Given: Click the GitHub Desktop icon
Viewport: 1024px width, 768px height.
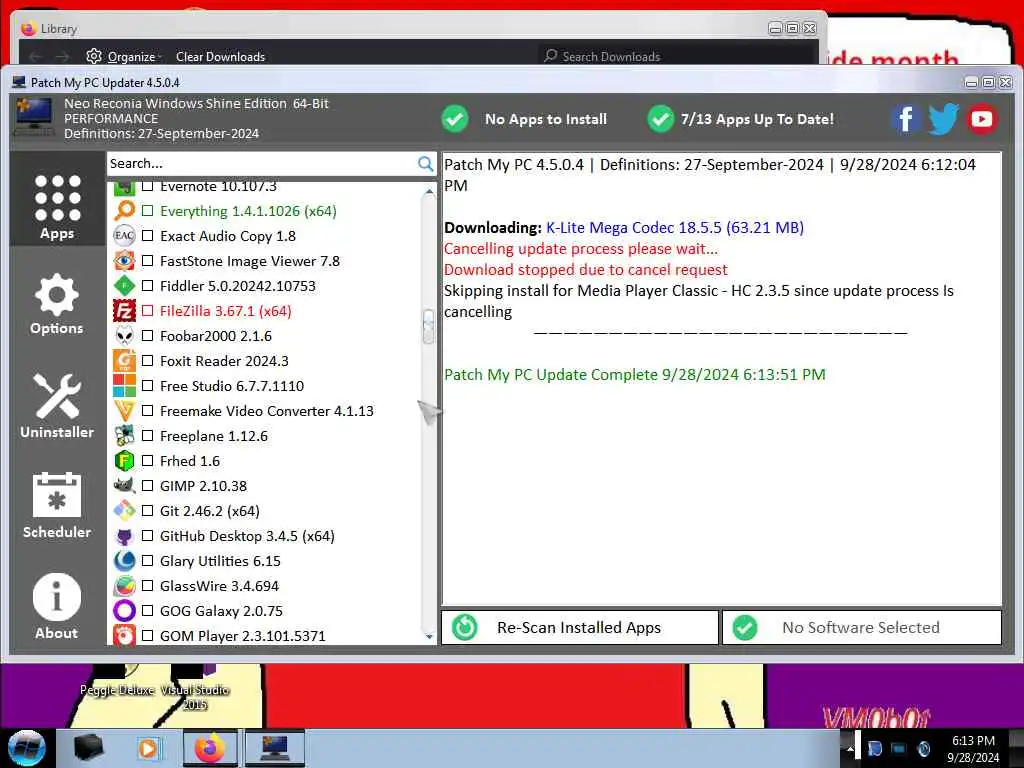Looking at the screenshot, I should (x=124, y=536).
